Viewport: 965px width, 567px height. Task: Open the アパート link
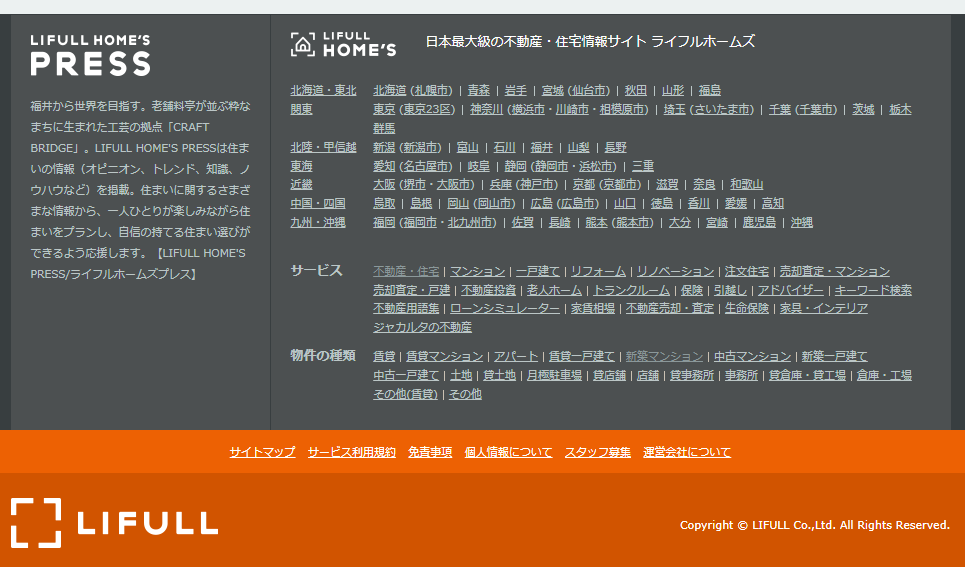(x=516, y=356)
